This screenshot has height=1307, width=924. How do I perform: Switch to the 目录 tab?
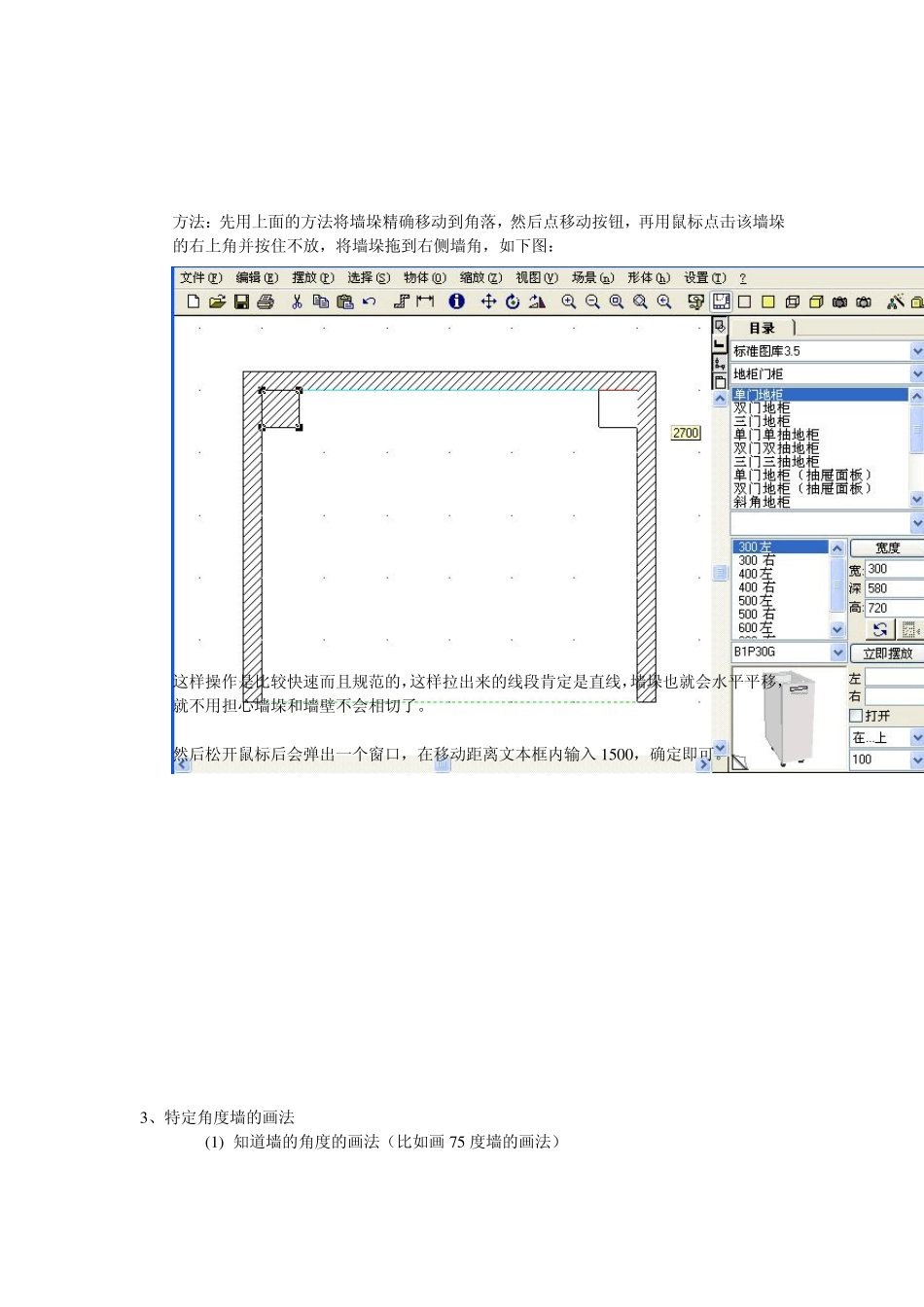(x=763, y=328)
